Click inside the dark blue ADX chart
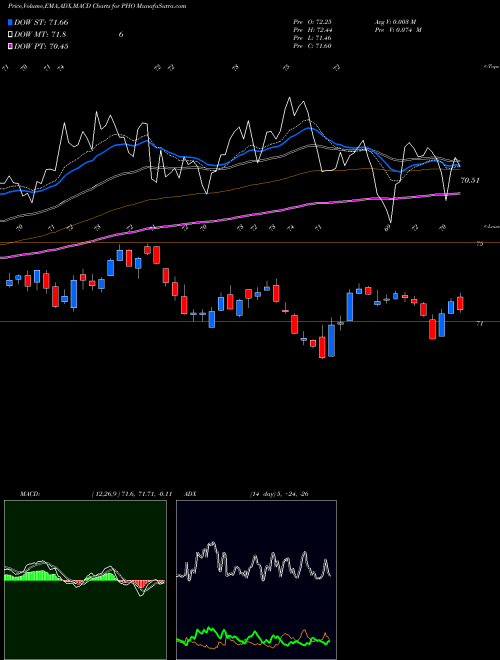 [256, 580]
